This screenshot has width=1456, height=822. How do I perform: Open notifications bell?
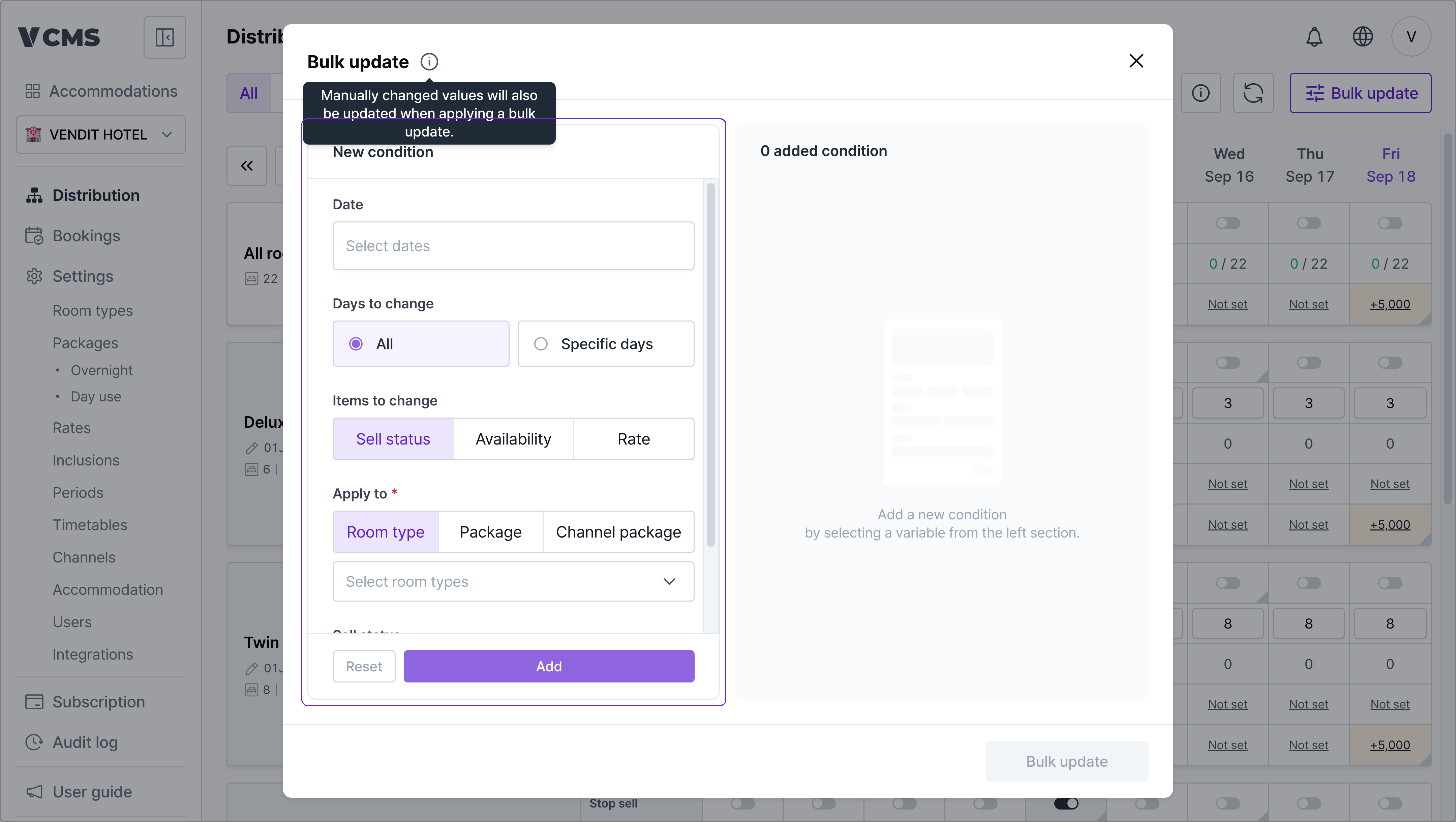1314,37
